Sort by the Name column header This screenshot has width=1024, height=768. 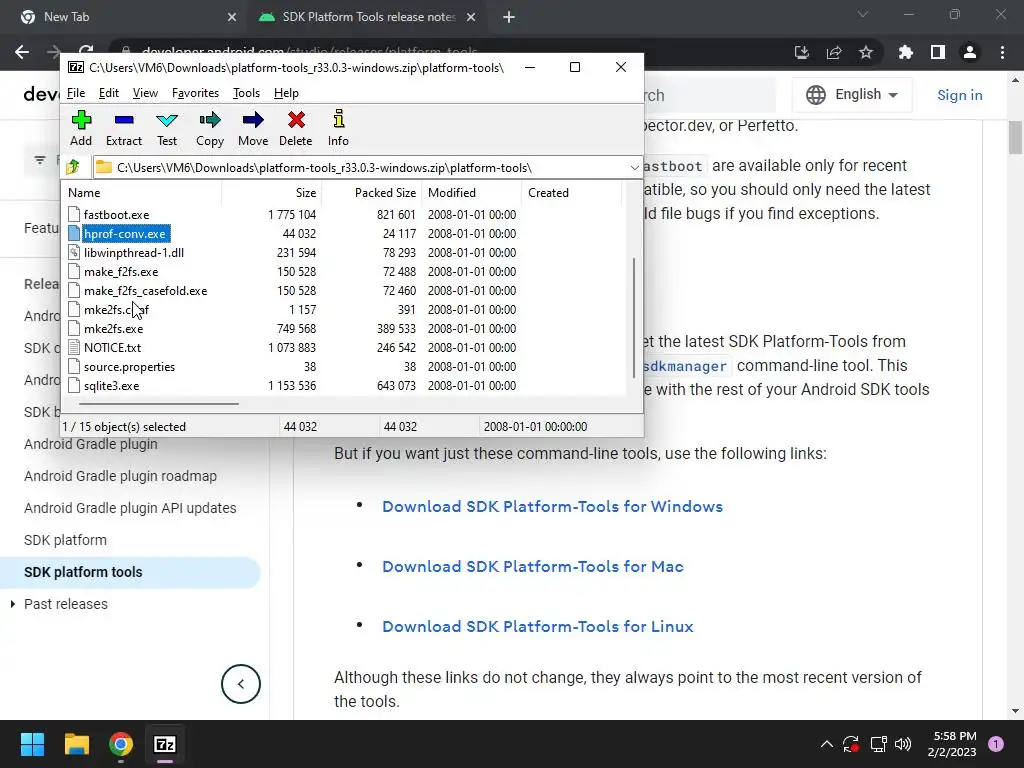click(x=142, y=193)
